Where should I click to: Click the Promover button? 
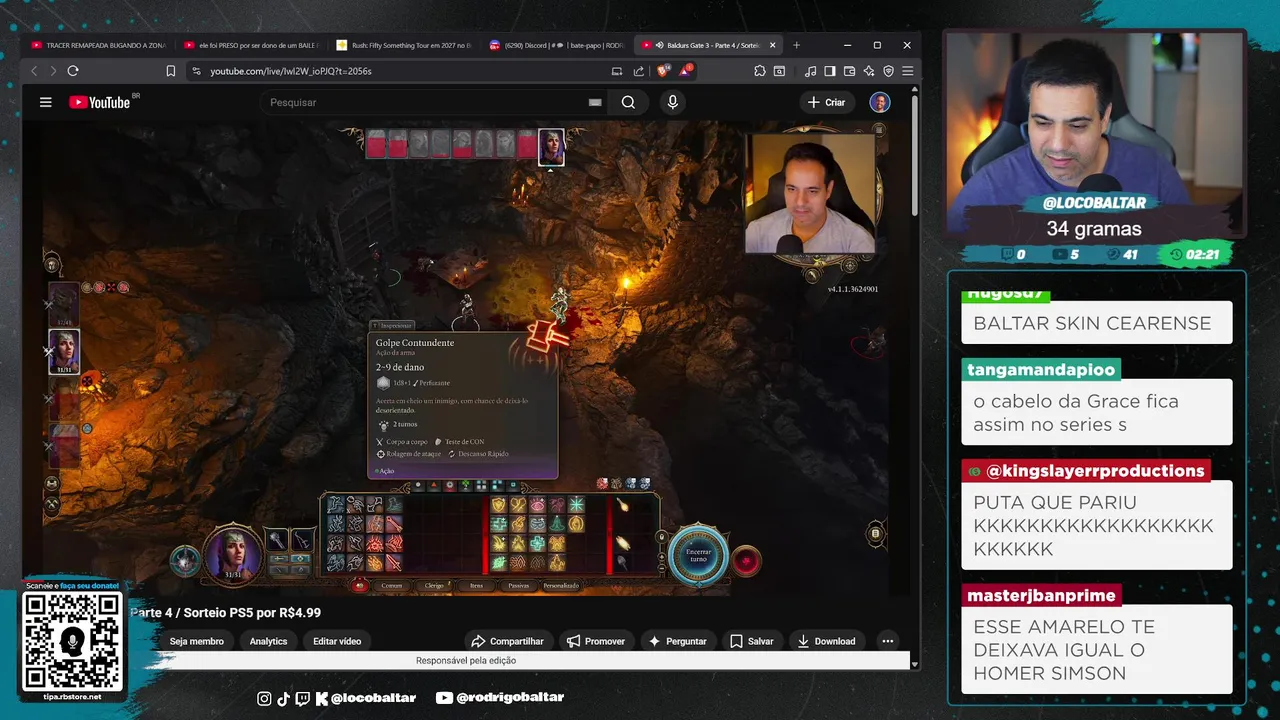click(595, 641)
